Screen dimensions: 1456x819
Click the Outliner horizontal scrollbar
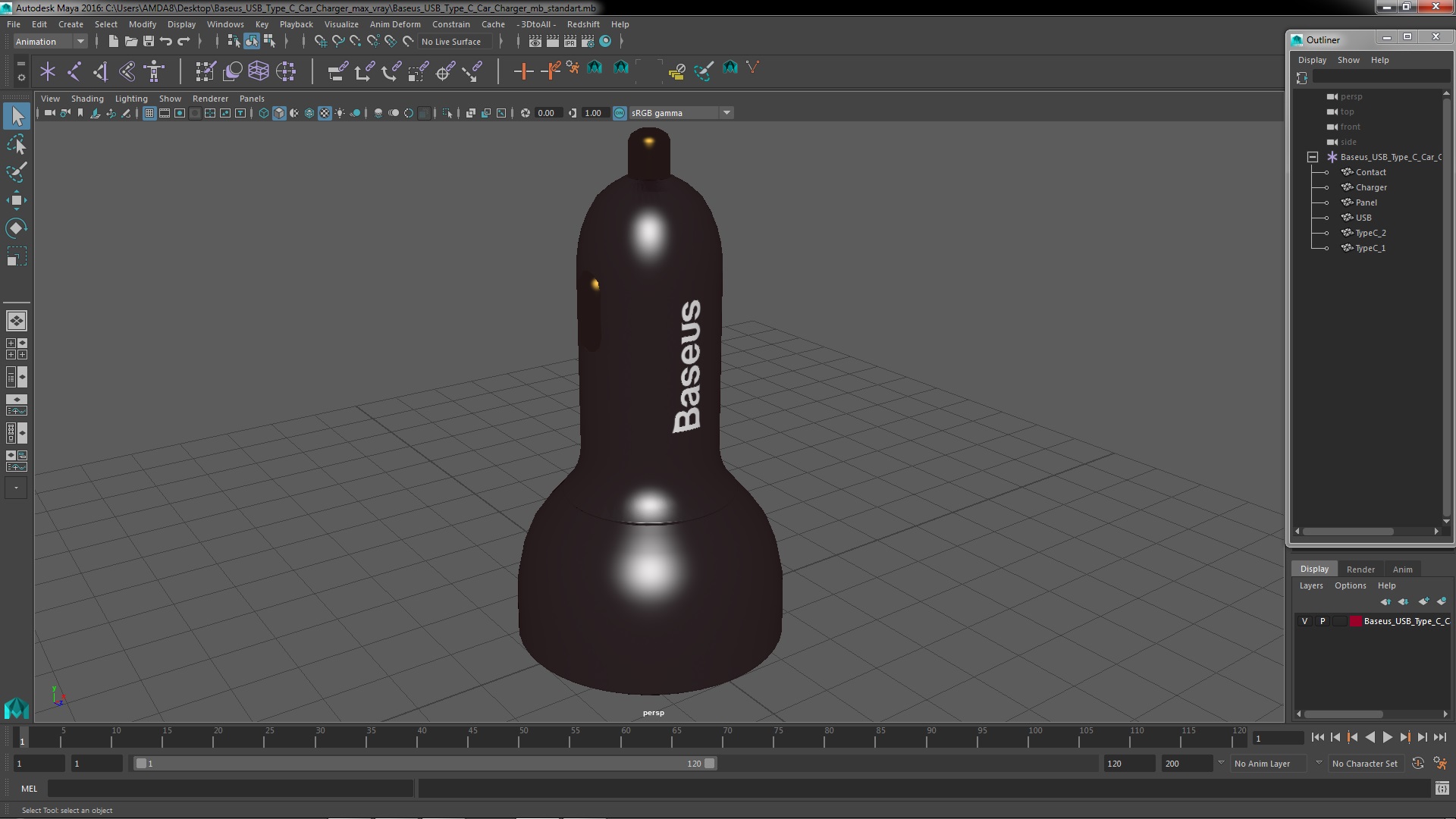pyautogui.click(x=1348, y=531)
